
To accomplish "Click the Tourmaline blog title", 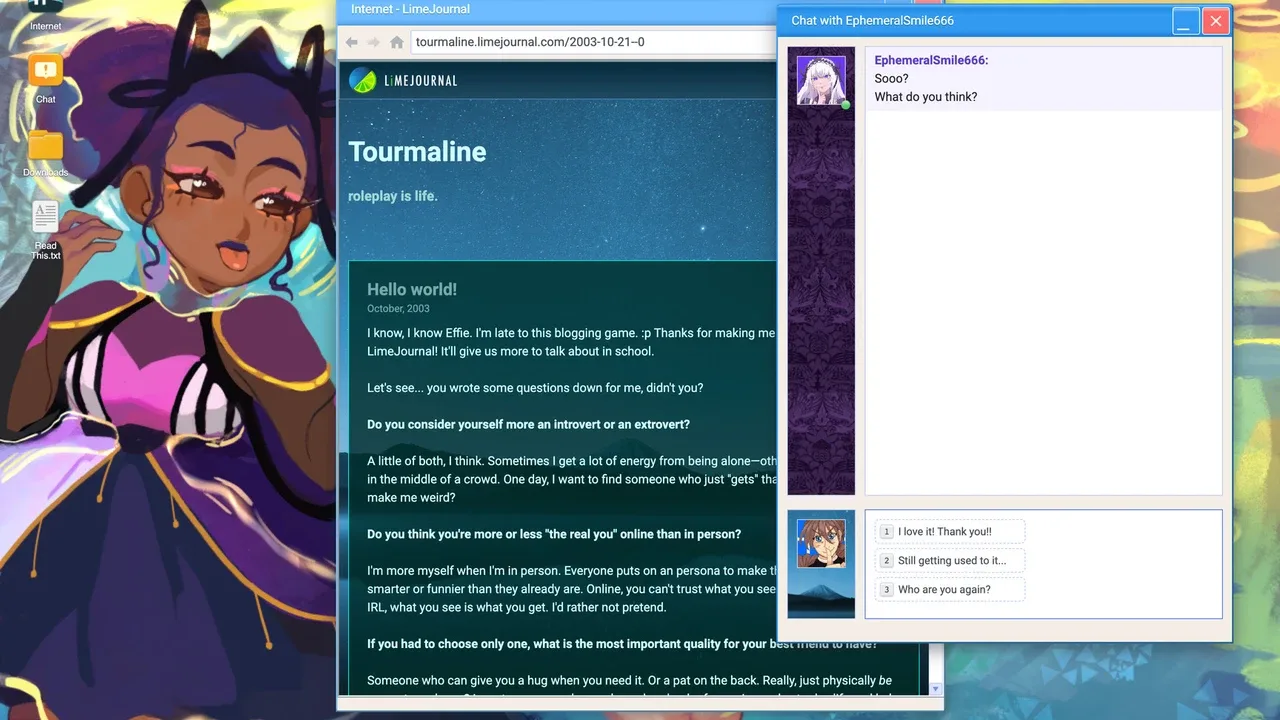I will point(417,152).
